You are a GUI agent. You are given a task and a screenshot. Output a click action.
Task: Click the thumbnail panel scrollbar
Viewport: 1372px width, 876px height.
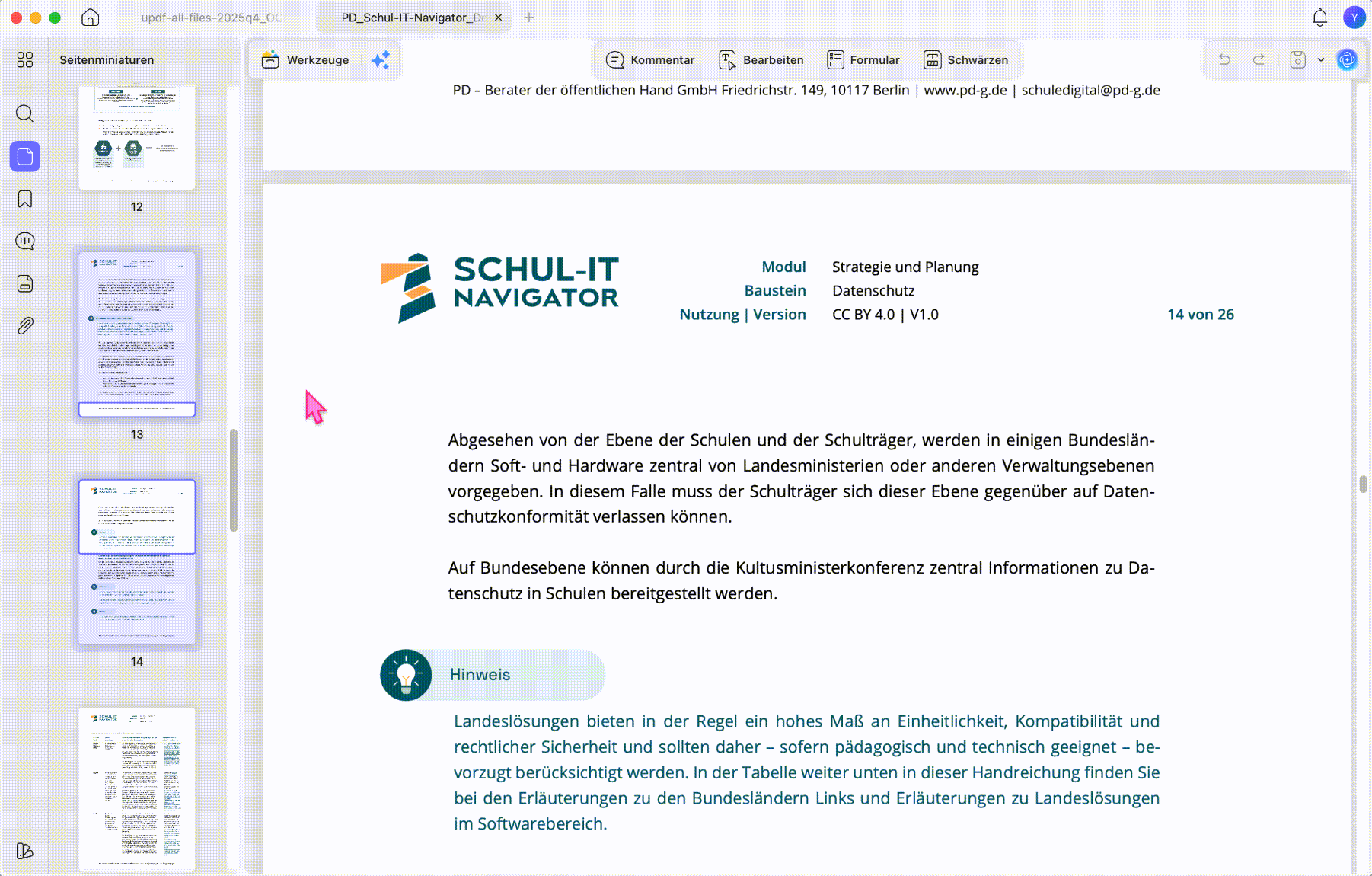[x=234, y=480]
